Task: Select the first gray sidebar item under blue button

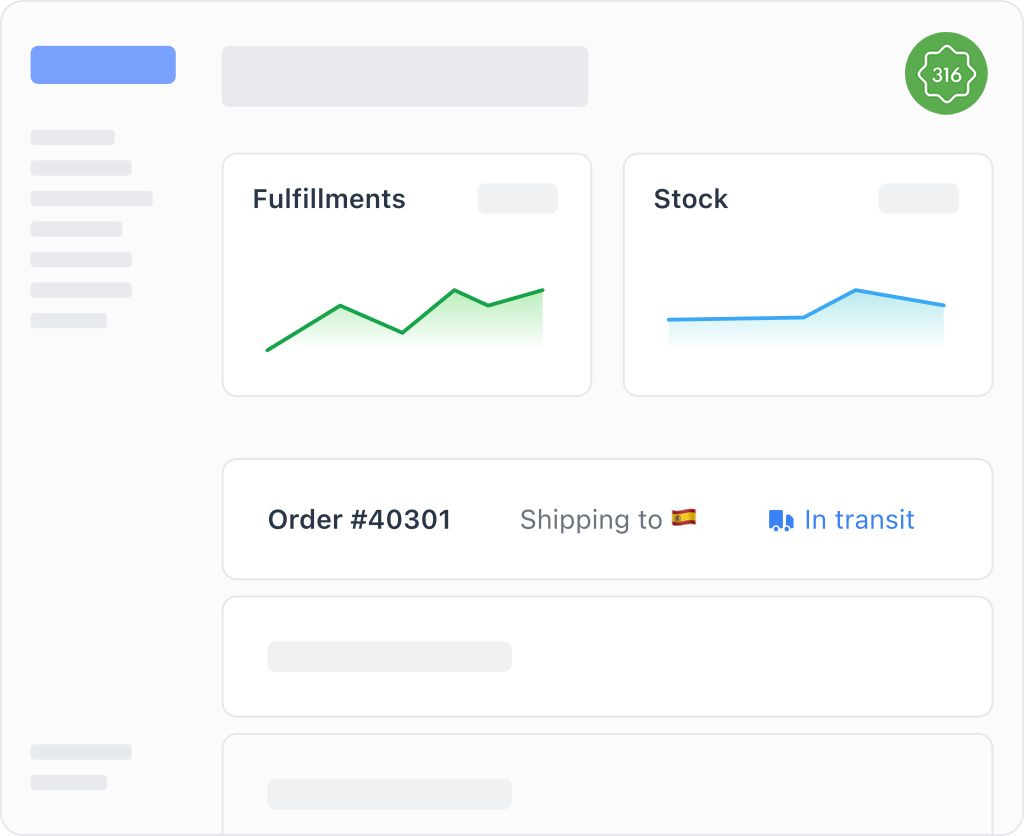Action: point(72,138)
